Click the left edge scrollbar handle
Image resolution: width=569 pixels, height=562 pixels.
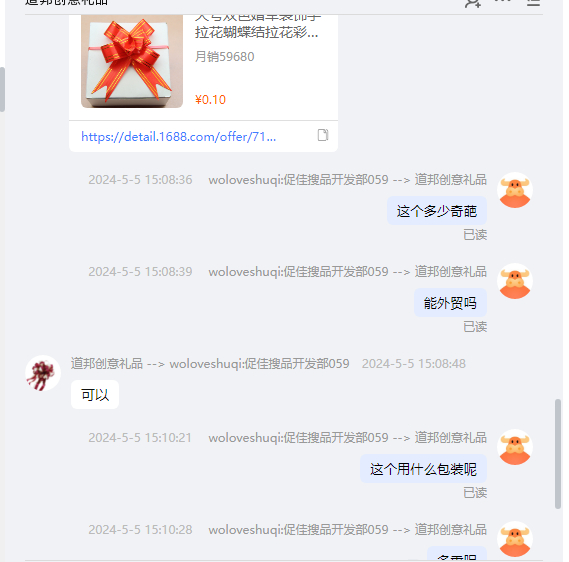tap(2, 89)
